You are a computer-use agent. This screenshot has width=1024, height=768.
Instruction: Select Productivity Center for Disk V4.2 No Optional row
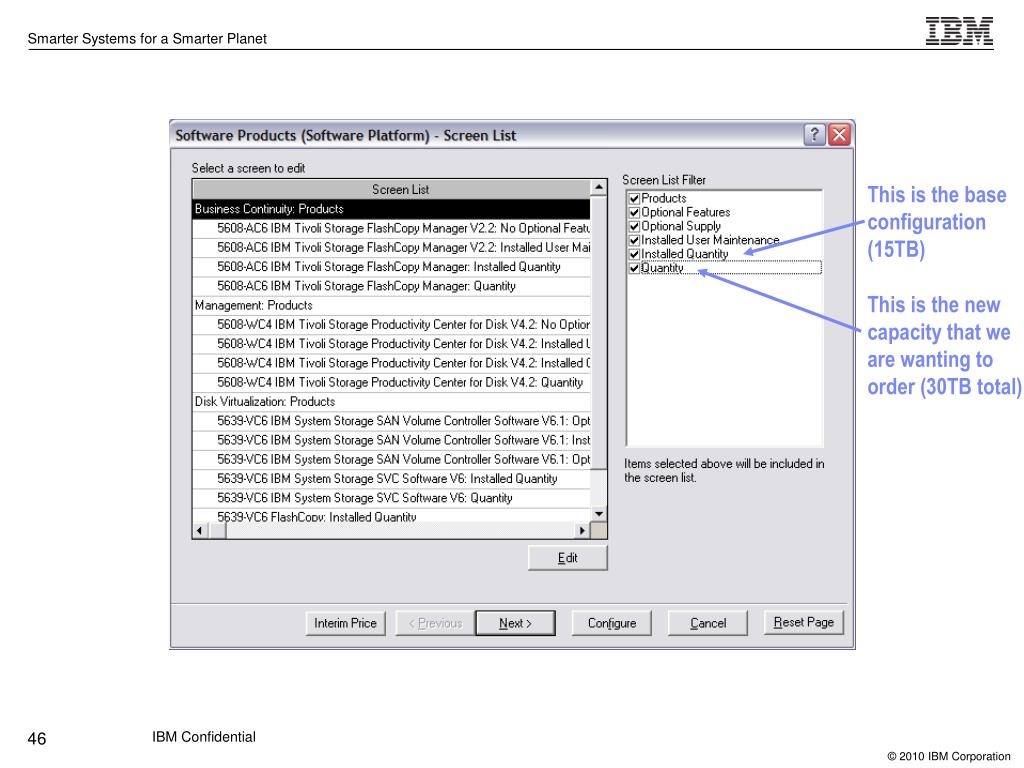(x=391, y=325)
